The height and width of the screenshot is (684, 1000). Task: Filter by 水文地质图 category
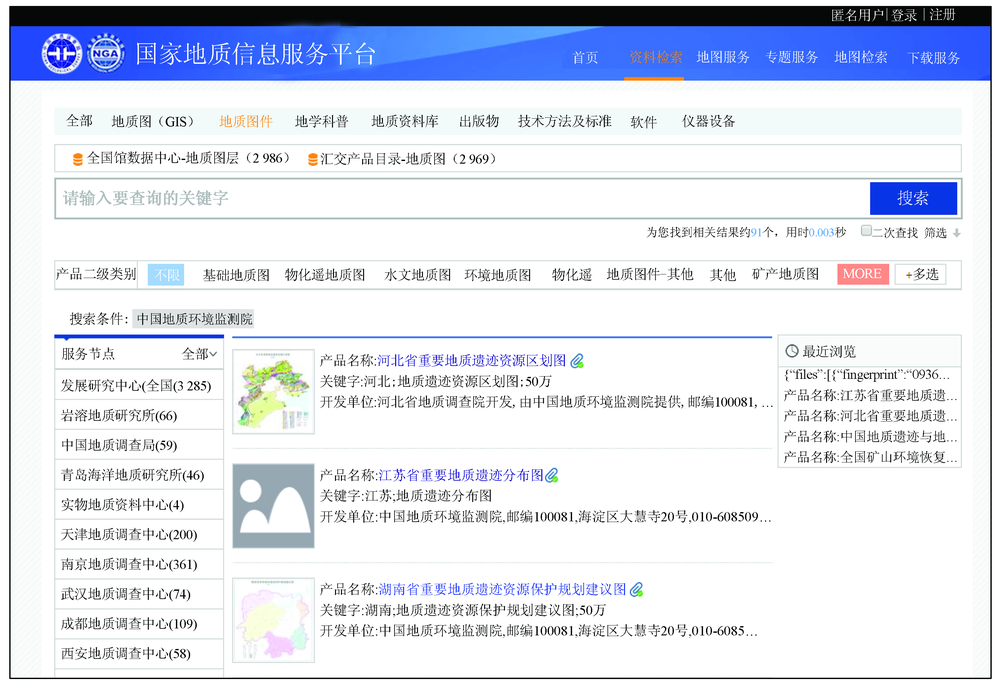(418, 275)
